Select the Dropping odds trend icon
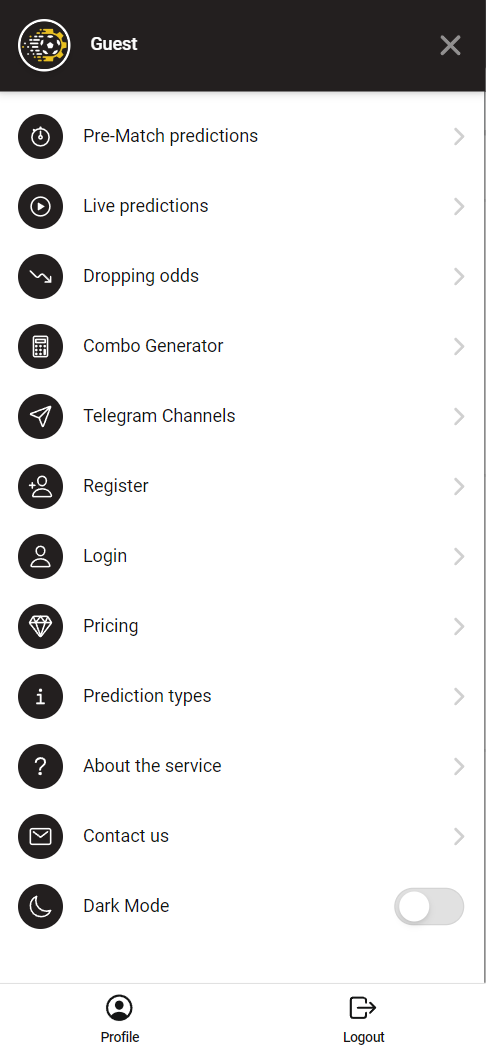This screenshot has height=1054, width=486. pyautogui.click(x=40, y=276)
